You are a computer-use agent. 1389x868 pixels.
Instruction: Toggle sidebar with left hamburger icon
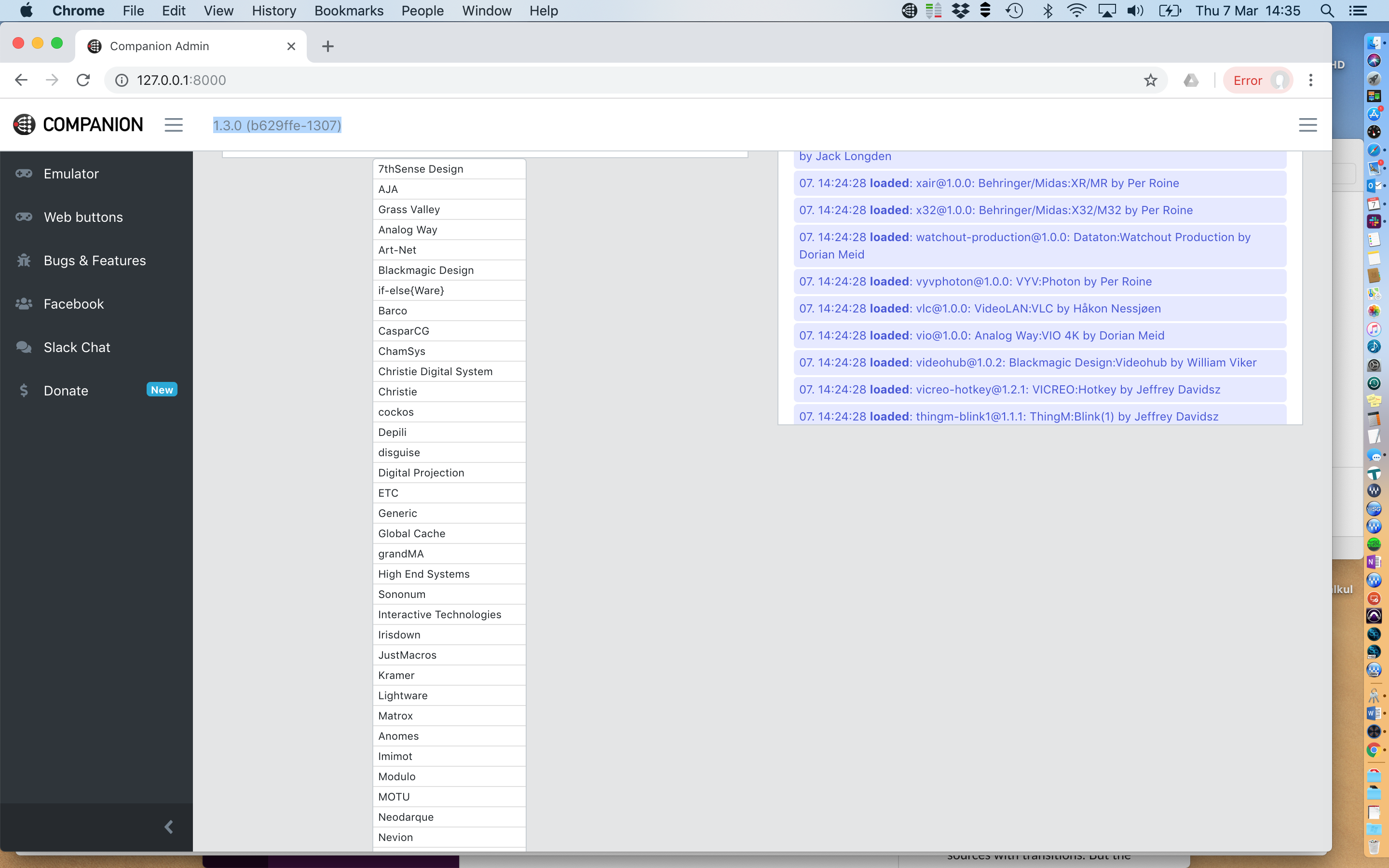pyautogui.click(x=173, y=125)
